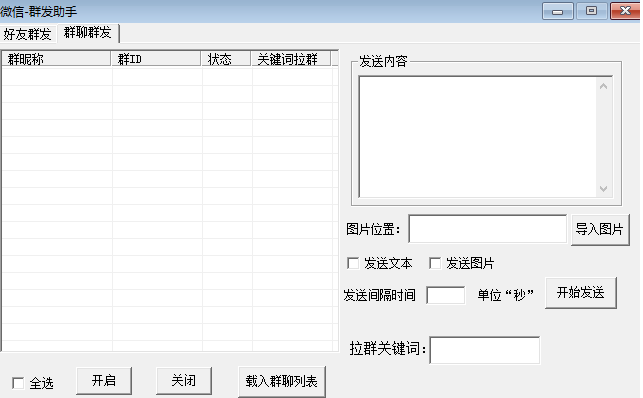Close the 微信-群发助手 window
This screenshot has width=643, height=398.
tap(625, 11)
